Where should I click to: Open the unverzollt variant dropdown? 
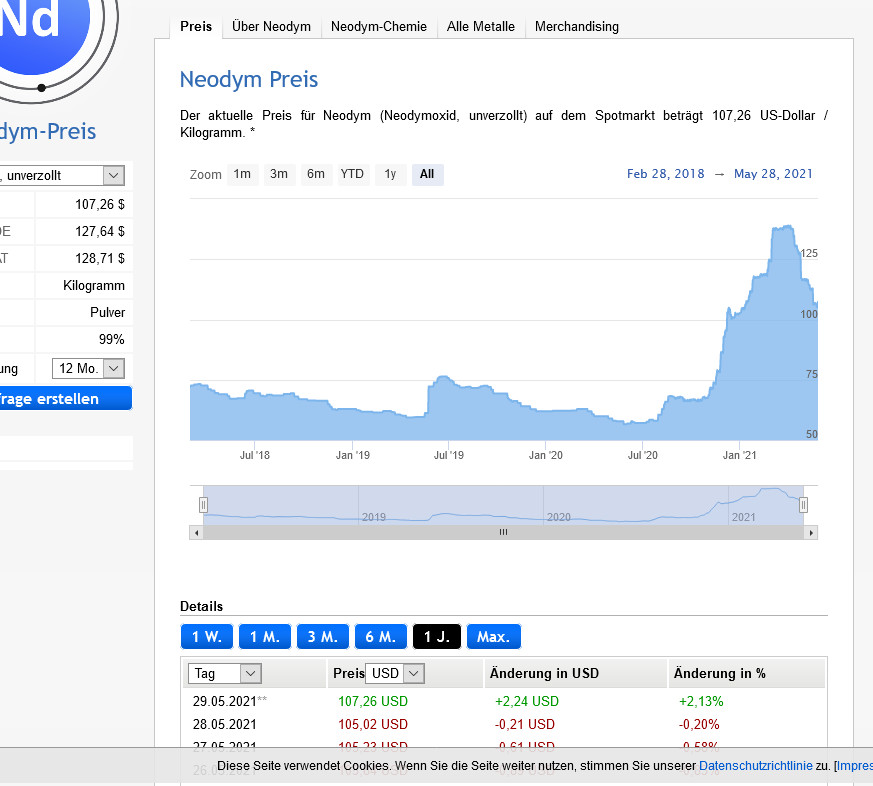tap(62, 175)
